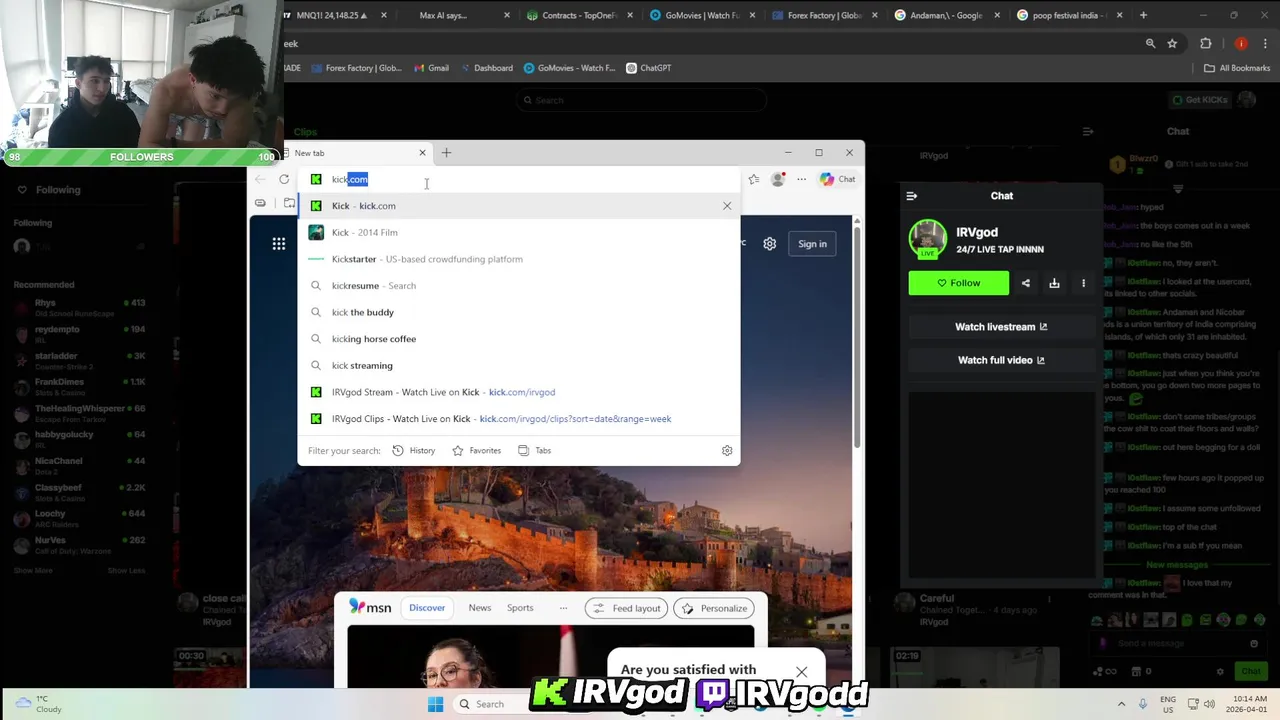
Task: Click the msn logo
Action: (x=370, y=607)
